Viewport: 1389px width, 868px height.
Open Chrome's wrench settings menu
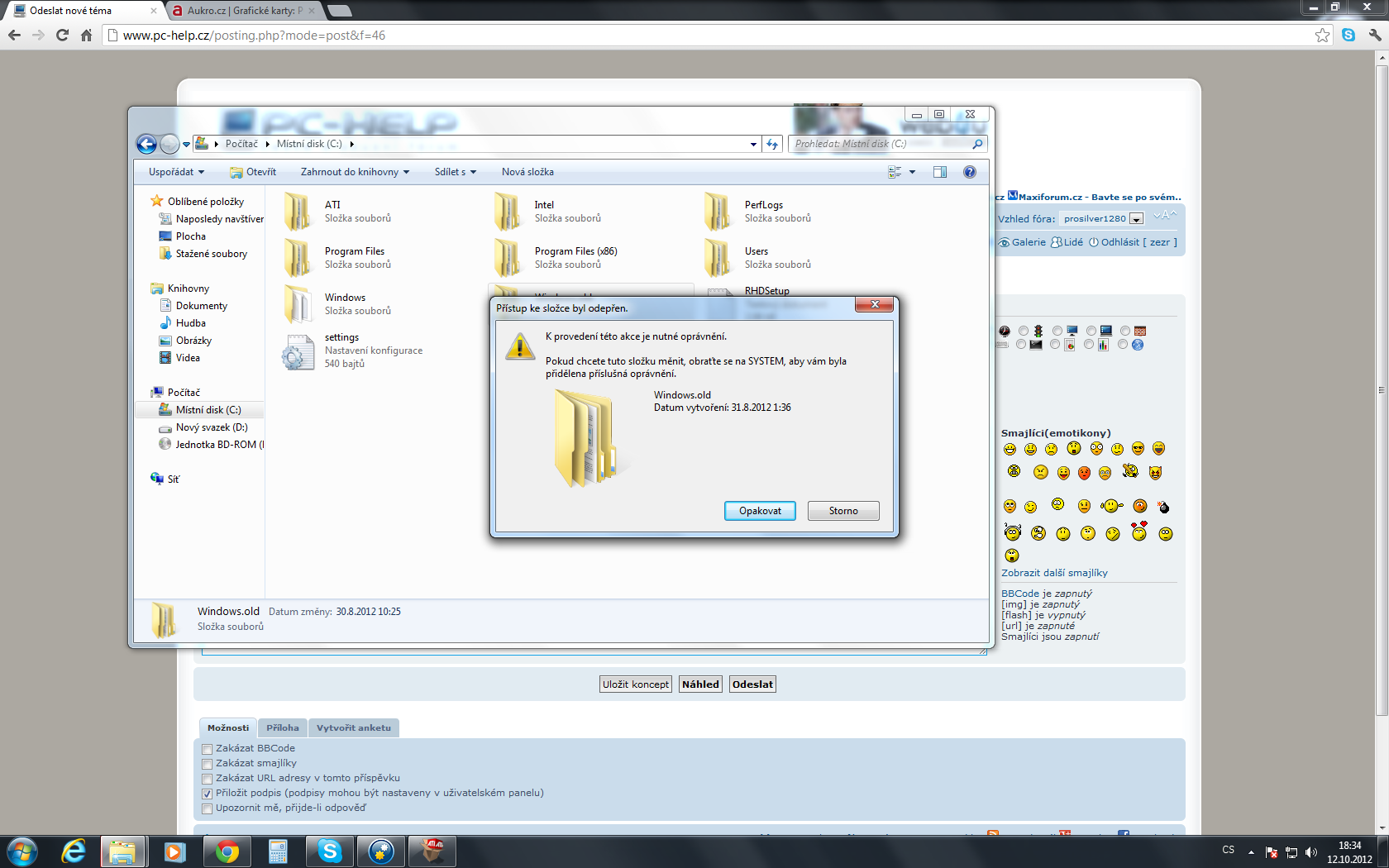pos(1375,35)
